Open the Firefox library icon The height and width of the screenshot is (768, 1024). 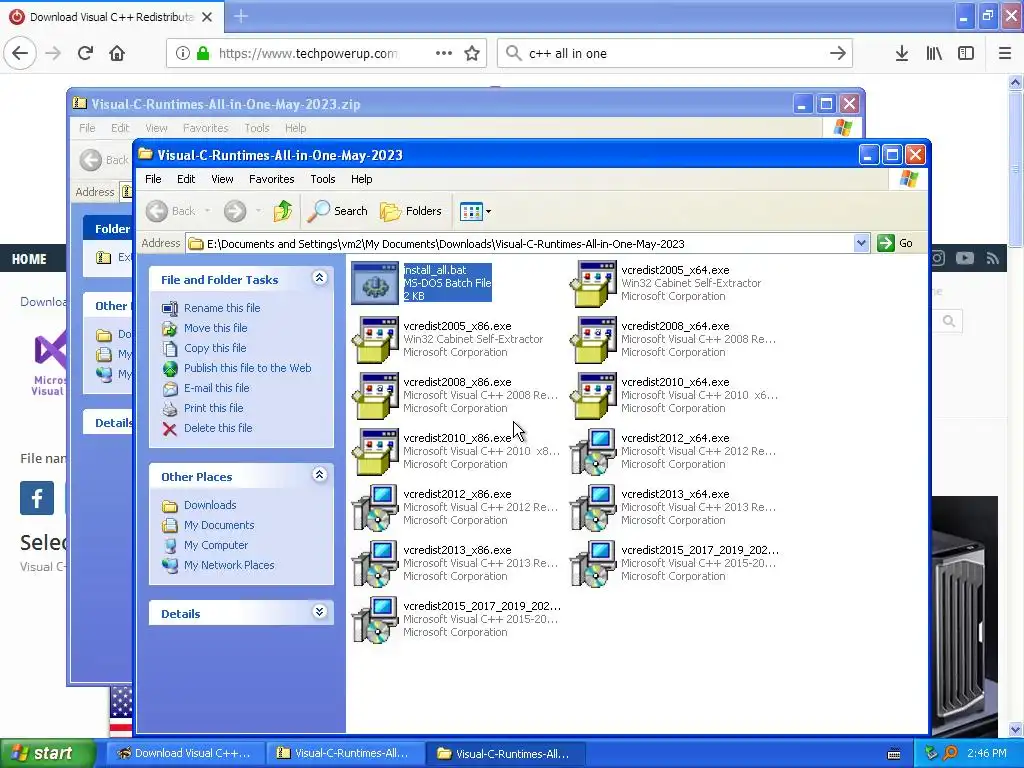[934, 53]
